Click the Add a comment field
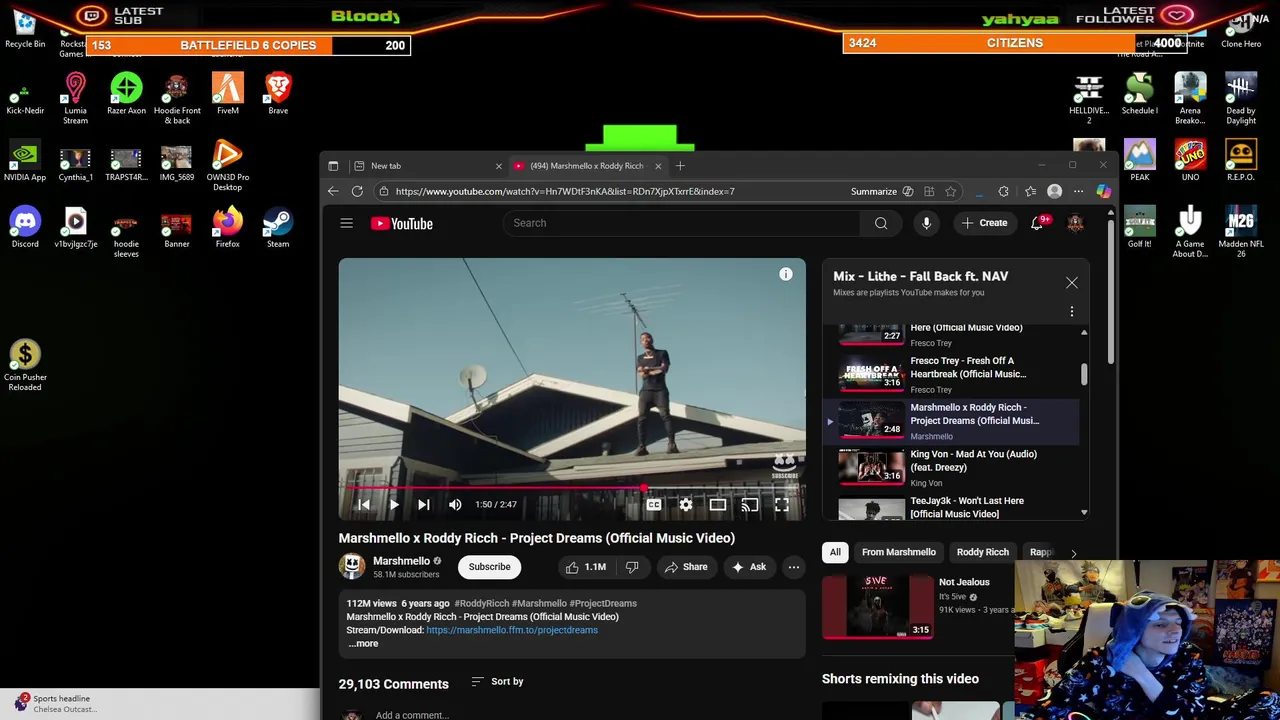This screenshot has height=720, width=1280. [x=412, y=715]
